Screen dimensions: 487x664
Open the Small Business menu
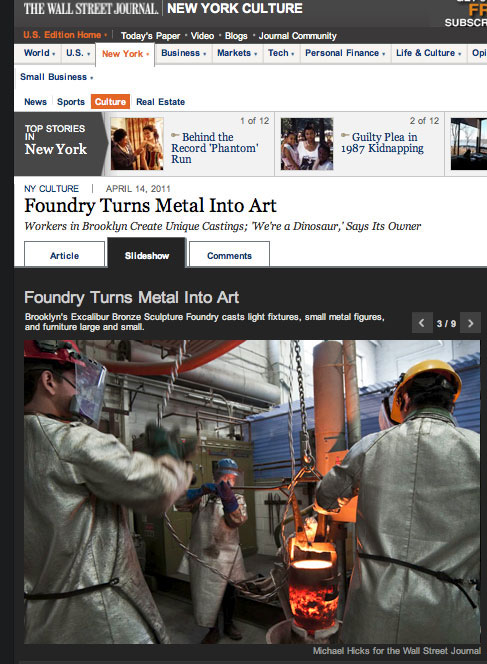[56, 77]
